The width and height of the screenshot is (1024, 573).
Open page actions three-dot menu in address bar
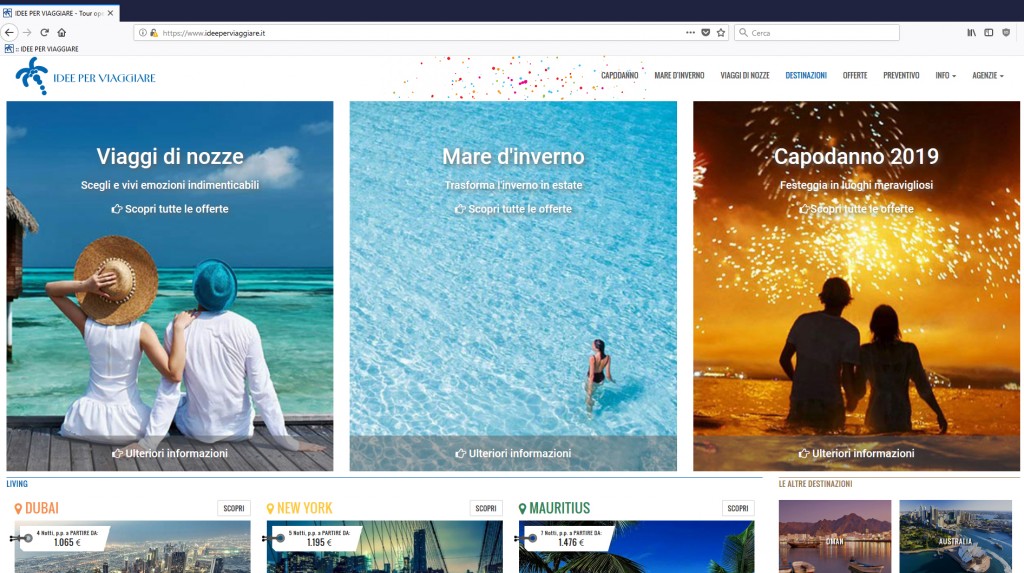(x=690, y=32)
